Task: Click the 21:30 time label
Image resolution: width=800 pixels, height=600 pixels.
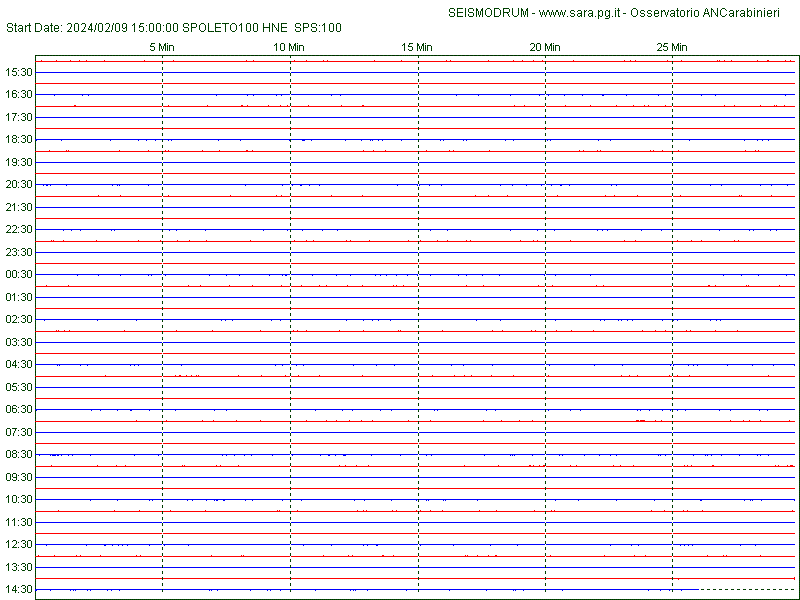Action: click(19, 207)
